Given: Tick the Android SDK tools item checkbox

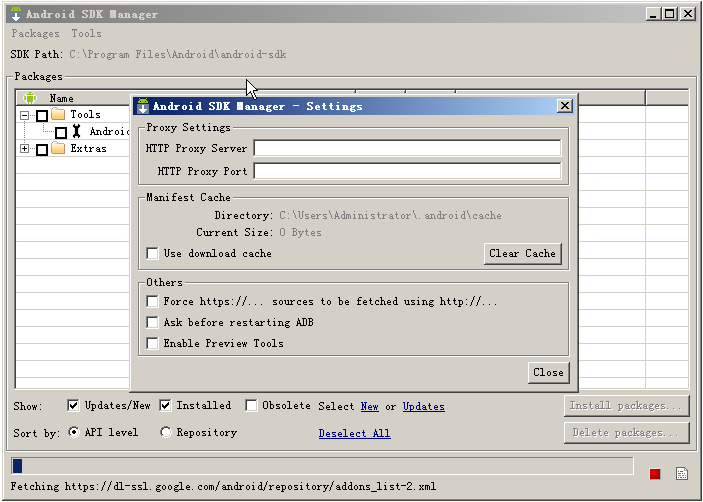Looking at the screenshot, I should pyautogui.click(x=61, y=133).
